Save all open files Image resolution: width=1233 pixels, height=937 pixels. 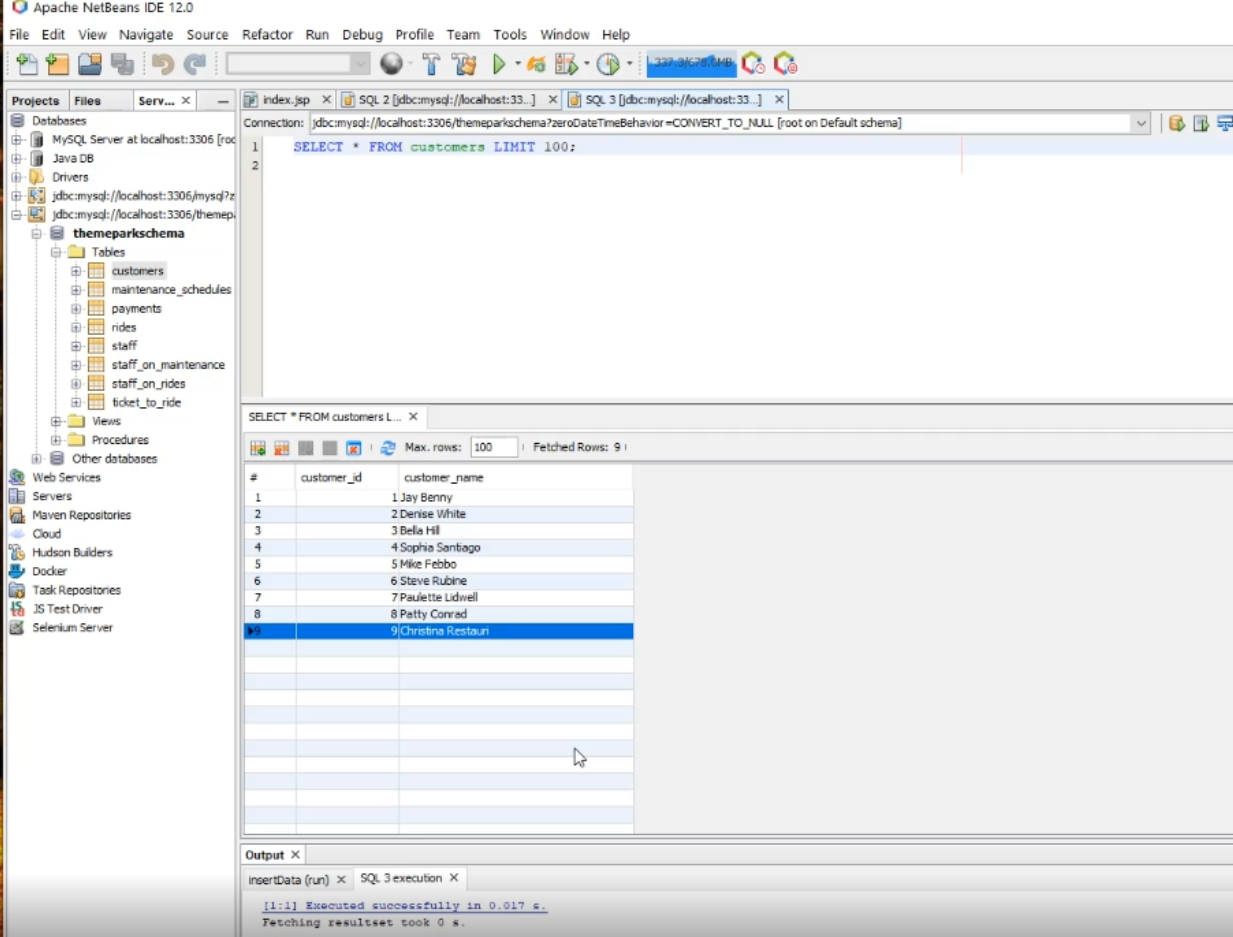(x=122, y=63)
